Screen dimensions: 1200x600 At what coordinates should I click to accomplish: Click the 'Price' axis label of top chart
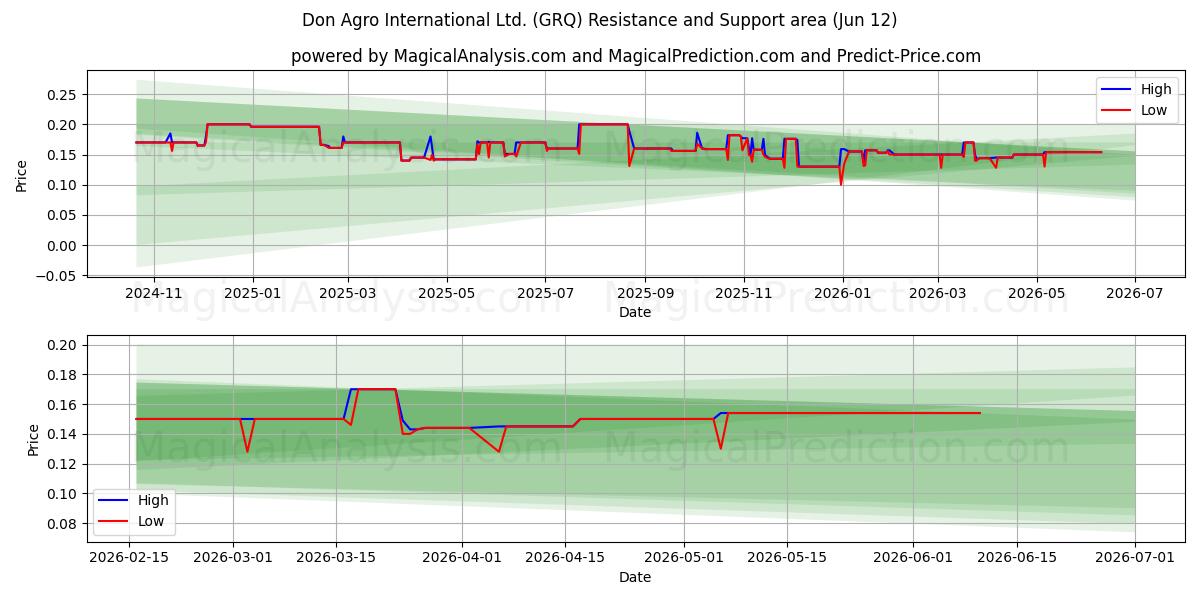[22, 175]
